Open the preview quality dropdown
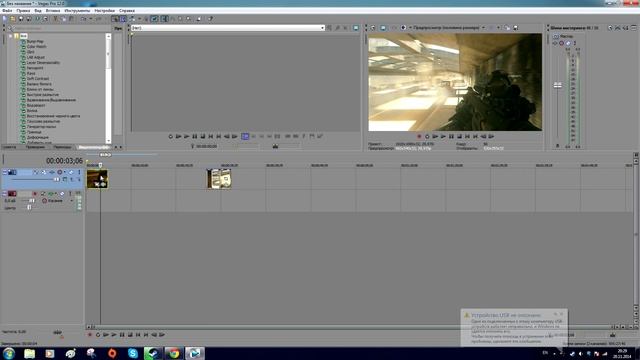 [483, 28]
